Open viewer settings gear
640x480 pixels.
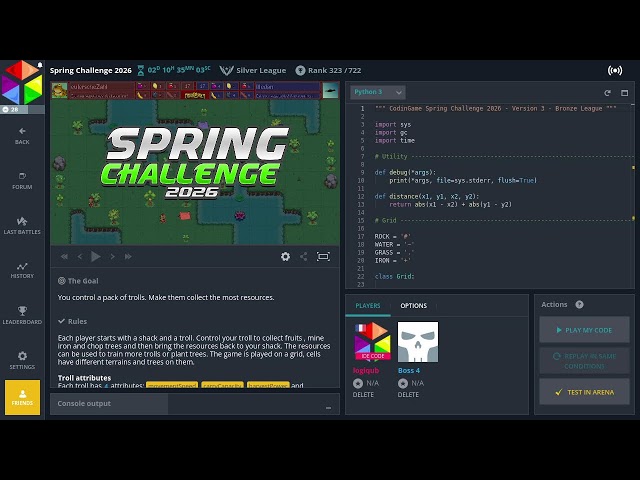click(x=285, y=256)
